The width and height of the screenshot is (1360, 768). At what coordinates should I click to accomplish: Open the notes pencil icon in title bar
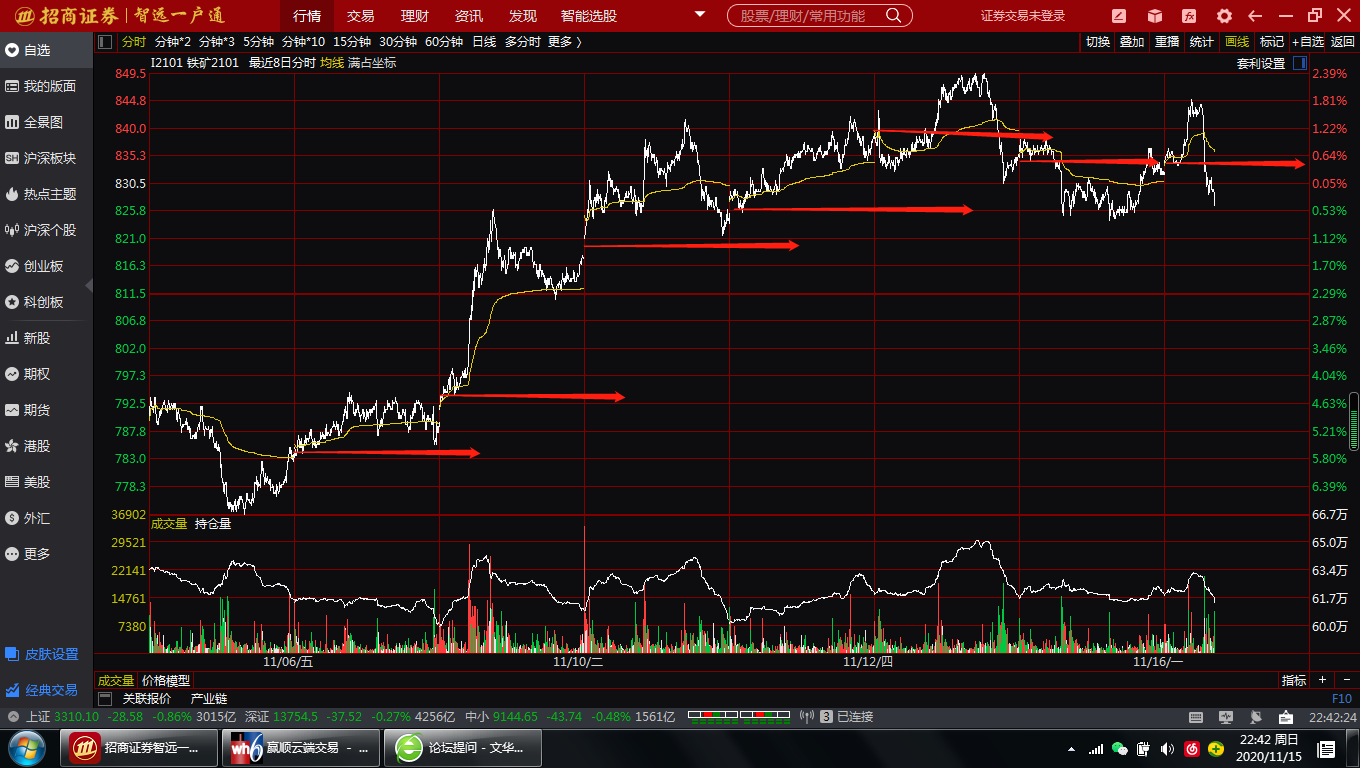pyautogui.click(x=1118, y=16)
